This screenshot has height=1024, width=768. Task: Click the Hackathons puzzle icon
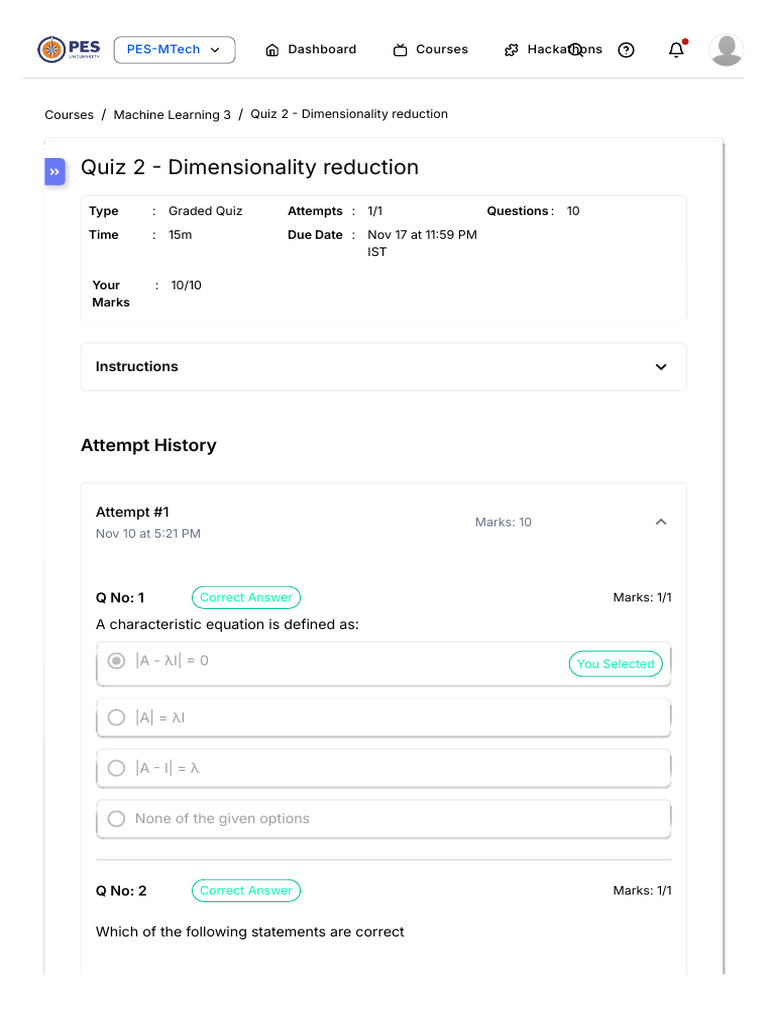tap(511, 50)
